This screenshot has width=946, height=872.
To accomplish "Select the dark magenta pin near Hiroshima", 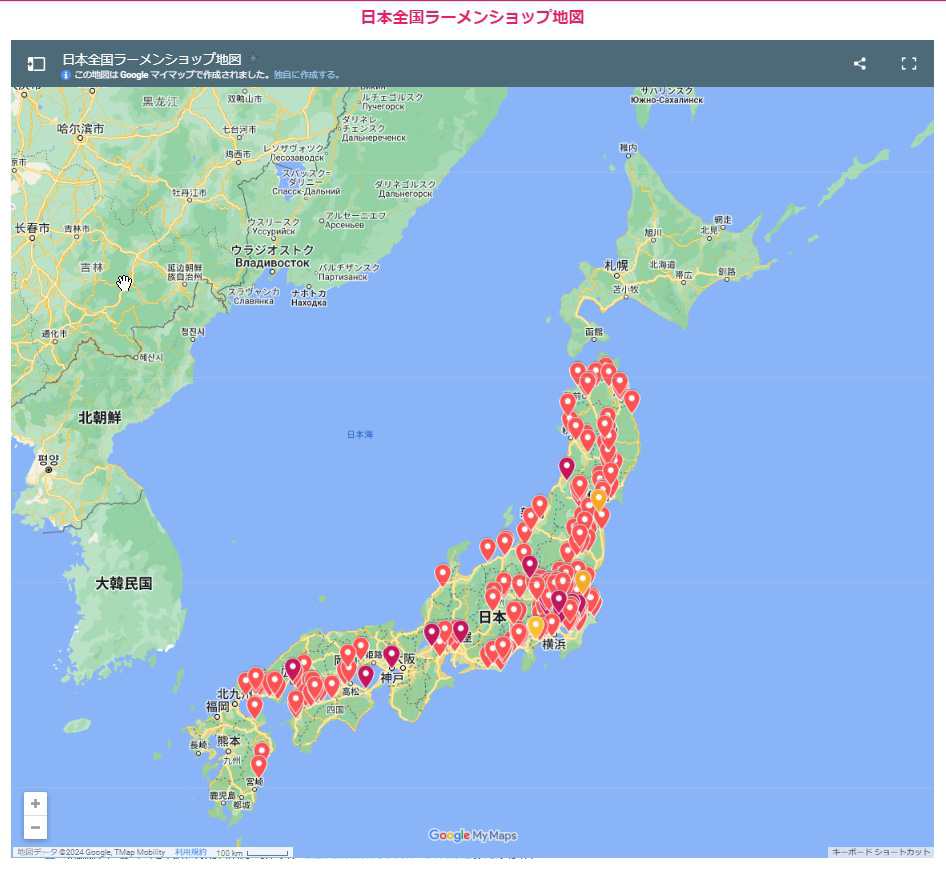I will (x=293, y=668).
